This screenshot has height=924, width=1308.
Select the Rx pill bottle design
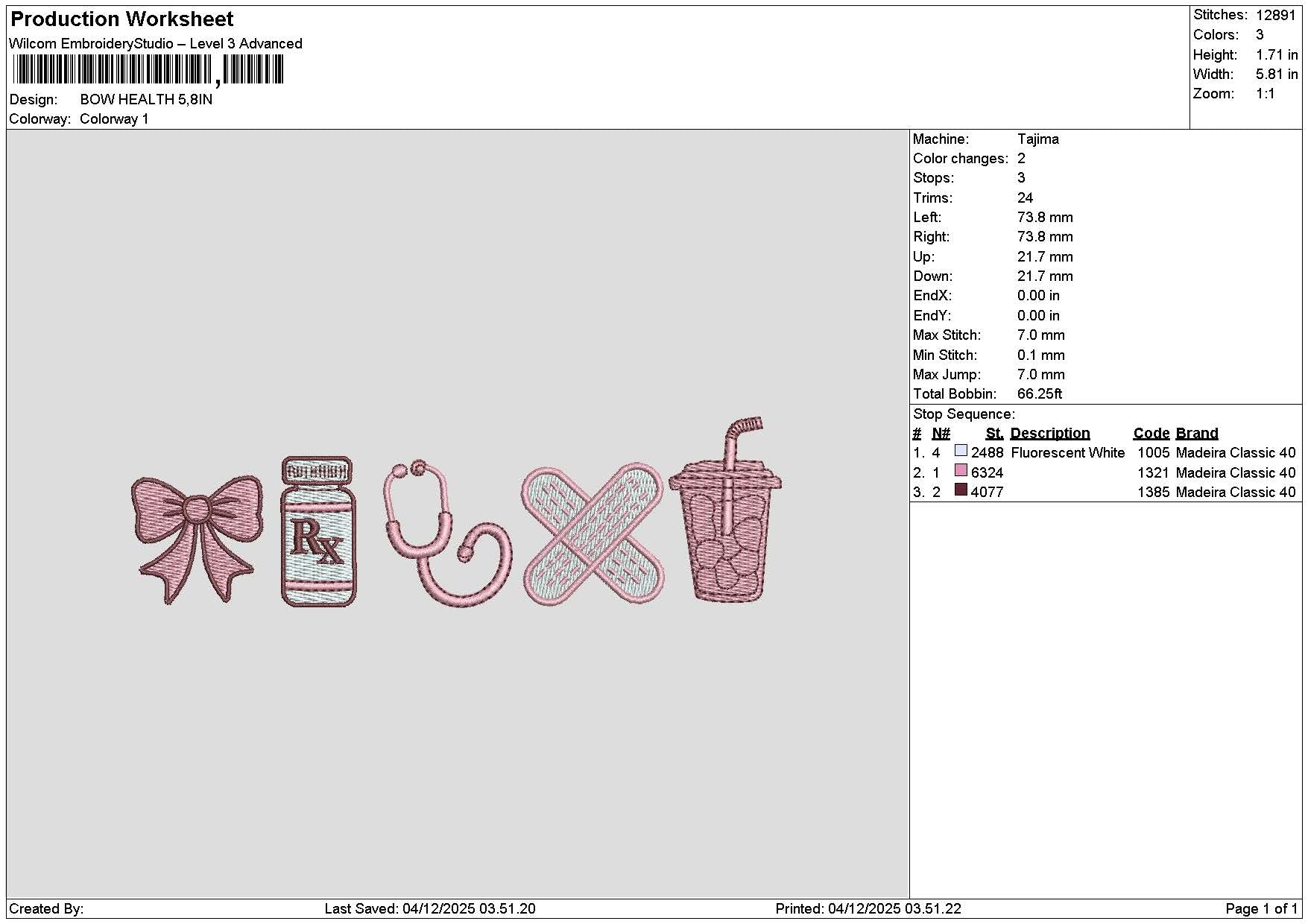pyautogui.click(x=318, y=531)
